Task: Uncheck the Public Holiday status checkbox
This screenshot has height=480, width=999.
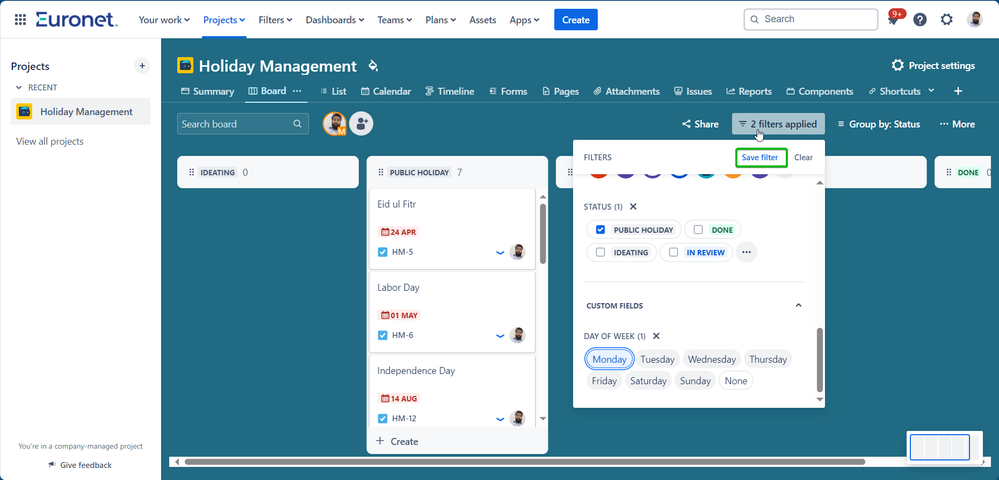Action: [600, 230]
